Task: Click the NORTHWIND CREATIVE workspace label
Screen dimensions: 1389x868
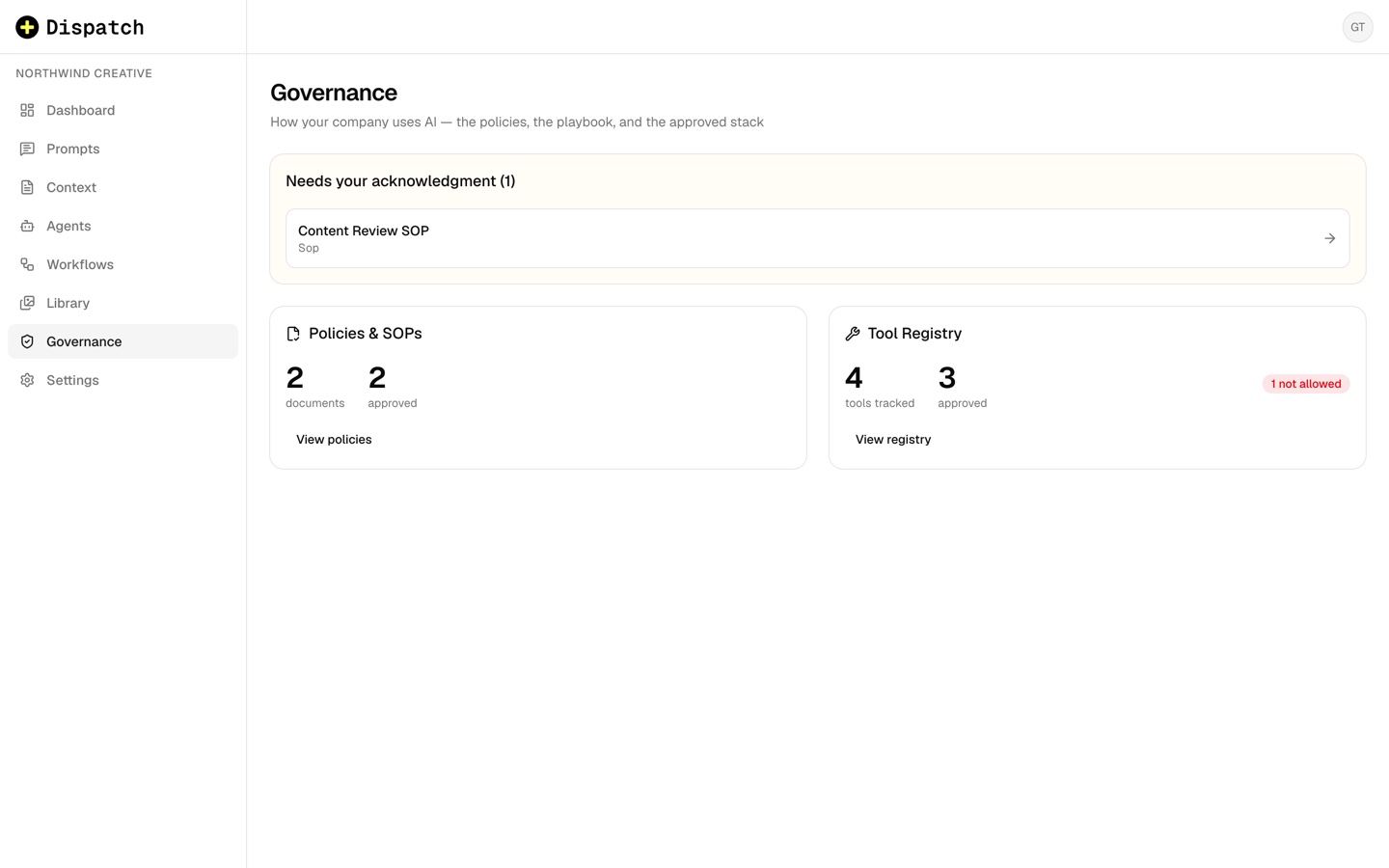Action: click(x=84, y=73)
